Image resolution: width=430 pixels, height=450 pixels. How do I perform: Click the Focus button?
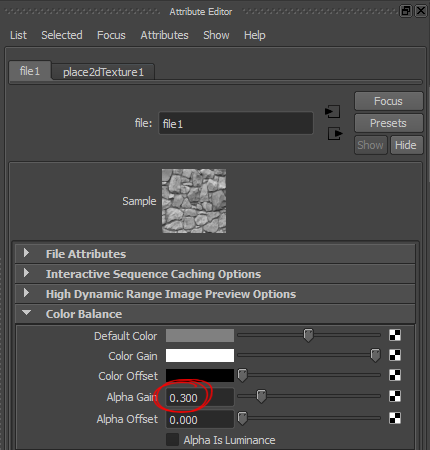(389, 101)
